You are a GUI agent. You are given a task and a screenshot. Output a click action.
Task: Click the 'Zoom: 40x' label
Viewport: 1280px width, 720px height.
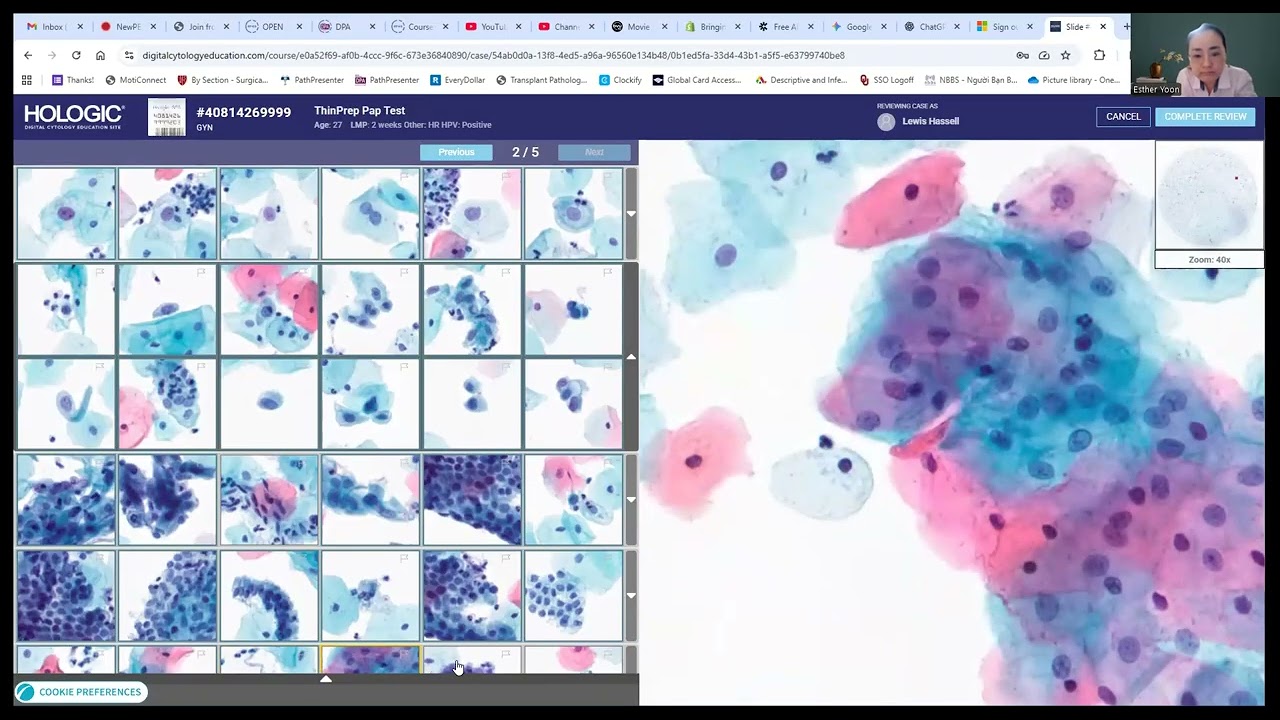pos(1209,259)
